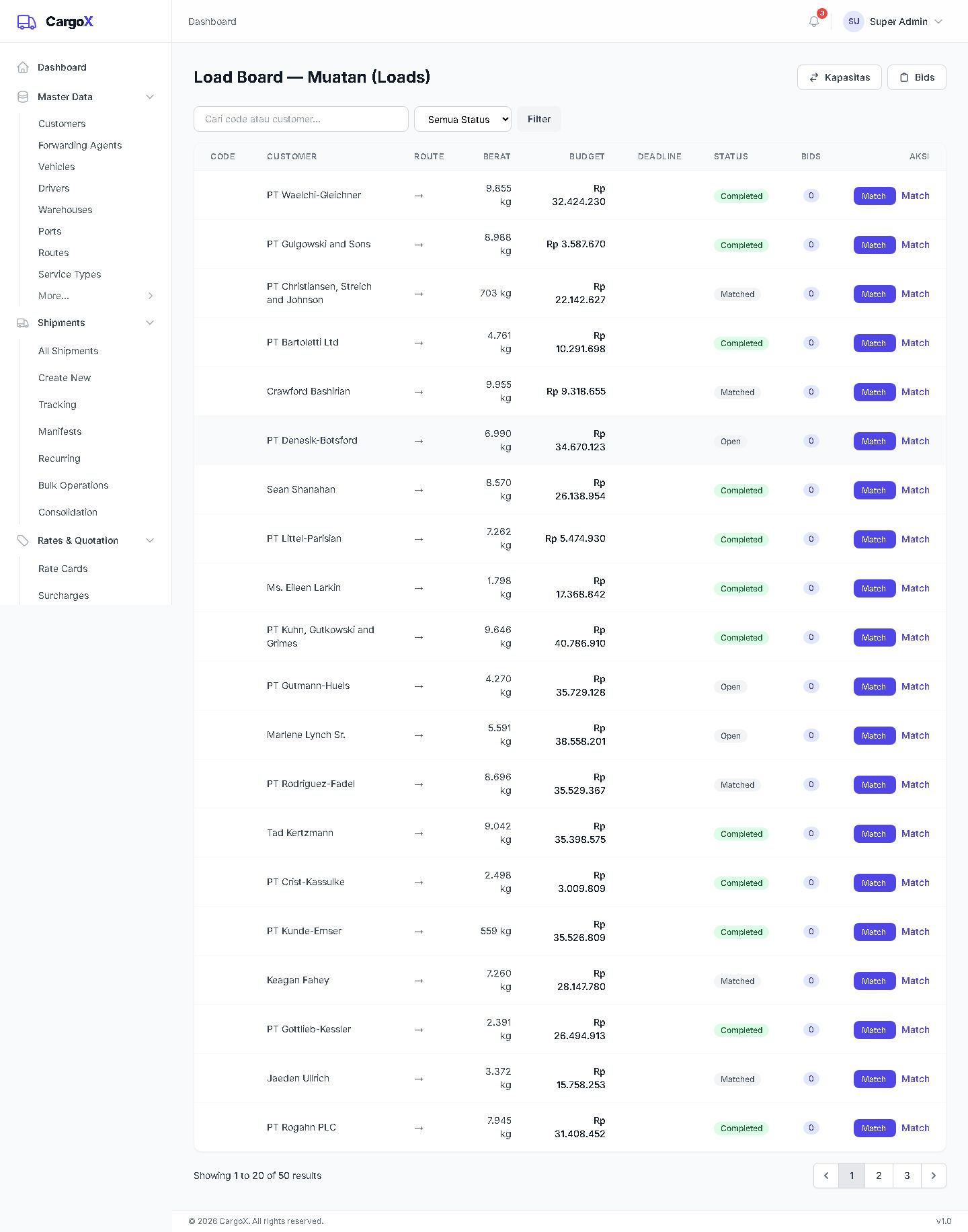The image size is (968, 1232).
Task: Expand the More... submenu in sidebar
Action: 96,296
